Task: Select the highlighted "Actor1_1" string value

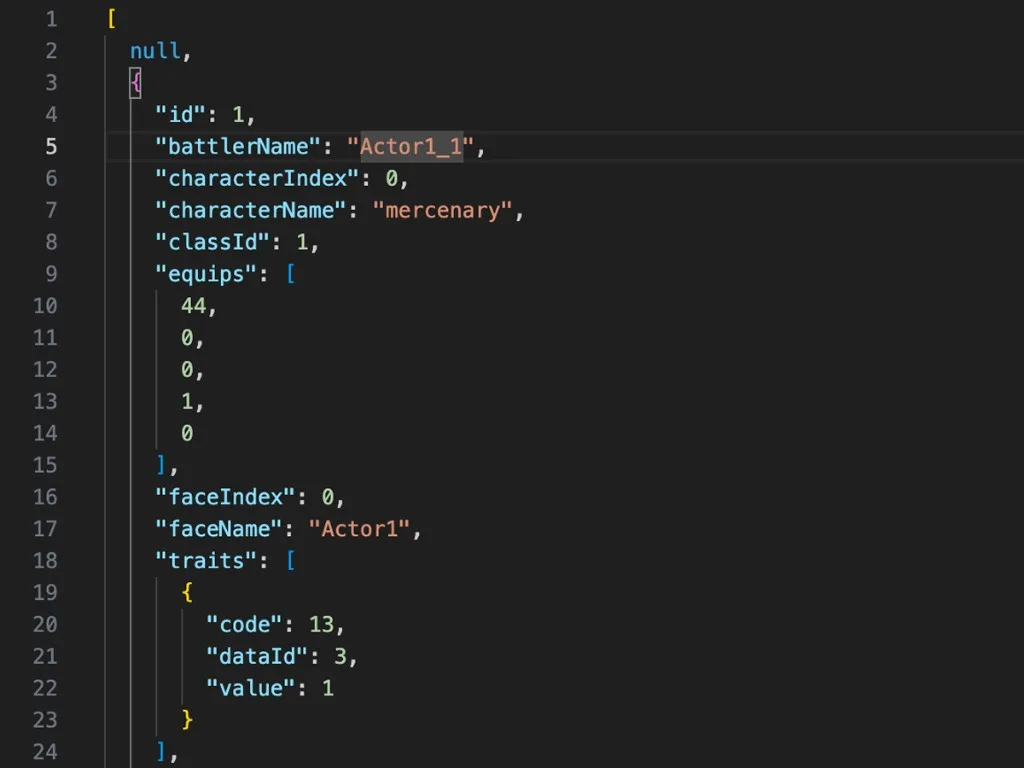Action: (x=411, y=146)
